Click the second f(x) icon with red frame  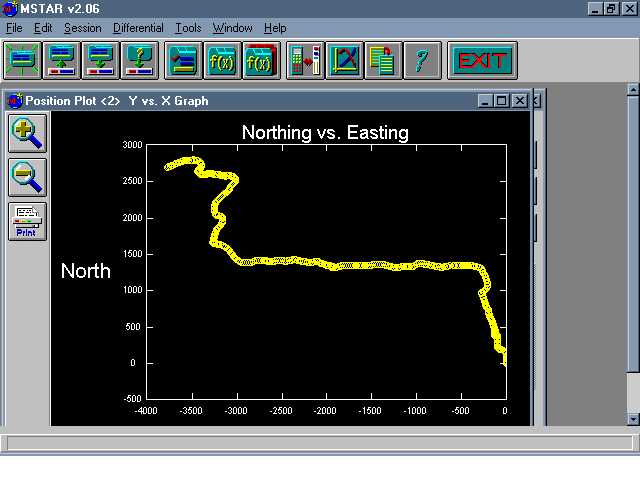(x=260, y=60)
